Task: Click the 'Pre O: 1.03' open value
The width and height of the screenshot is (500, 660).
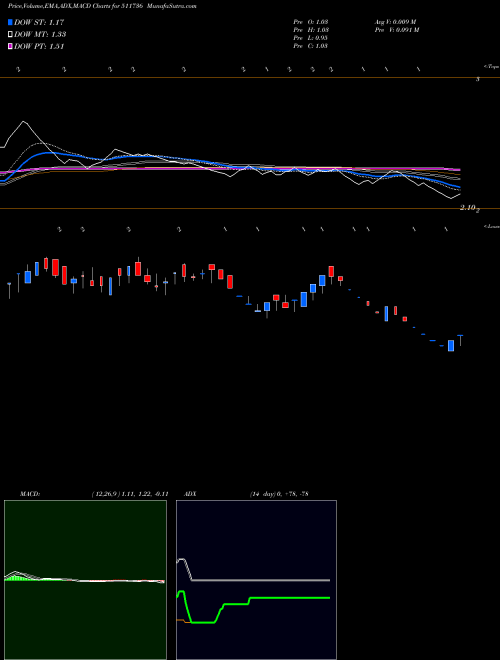Action: pos(311,22)
